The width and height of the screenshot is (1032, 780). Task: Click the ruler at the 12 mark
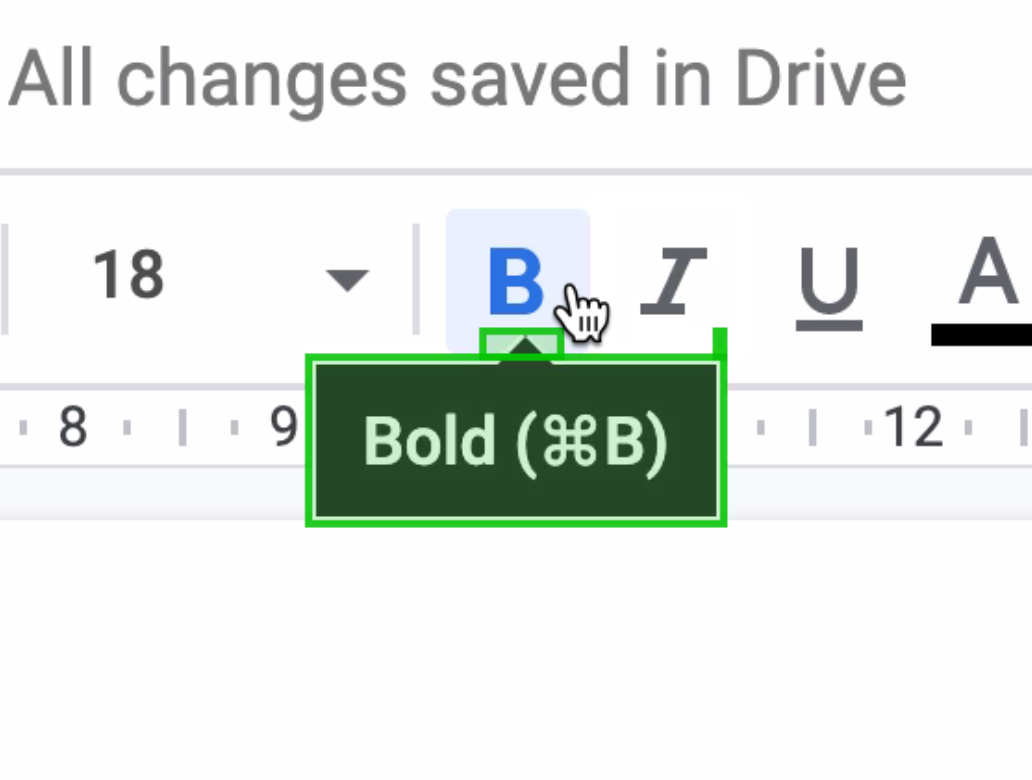coord(913,428)
